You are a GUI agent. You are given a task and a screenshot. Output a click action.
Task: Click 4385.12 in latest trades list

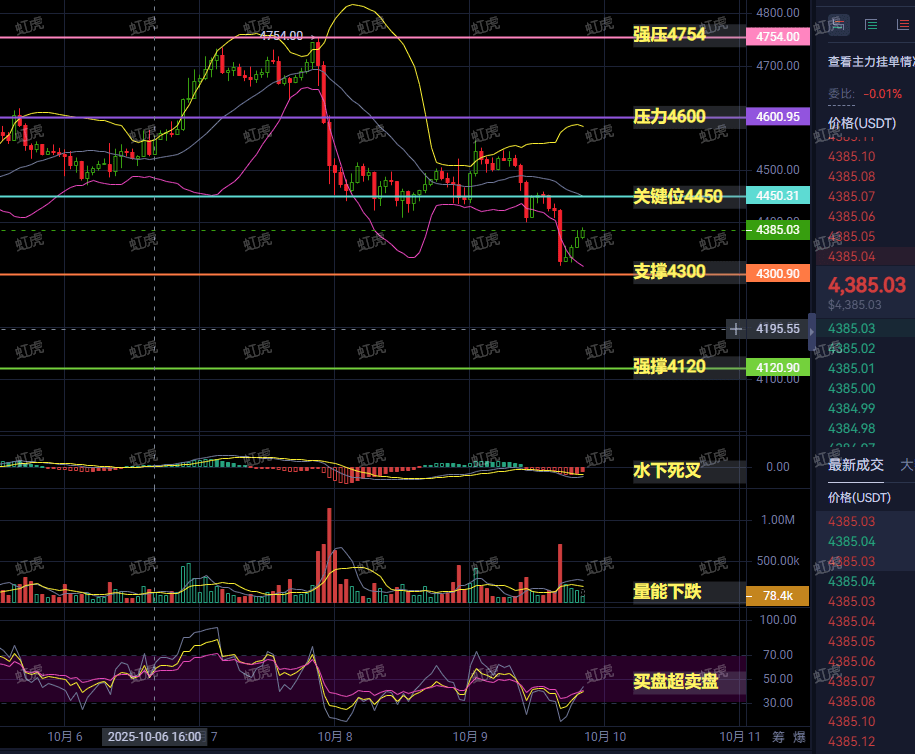pos(851,742)
